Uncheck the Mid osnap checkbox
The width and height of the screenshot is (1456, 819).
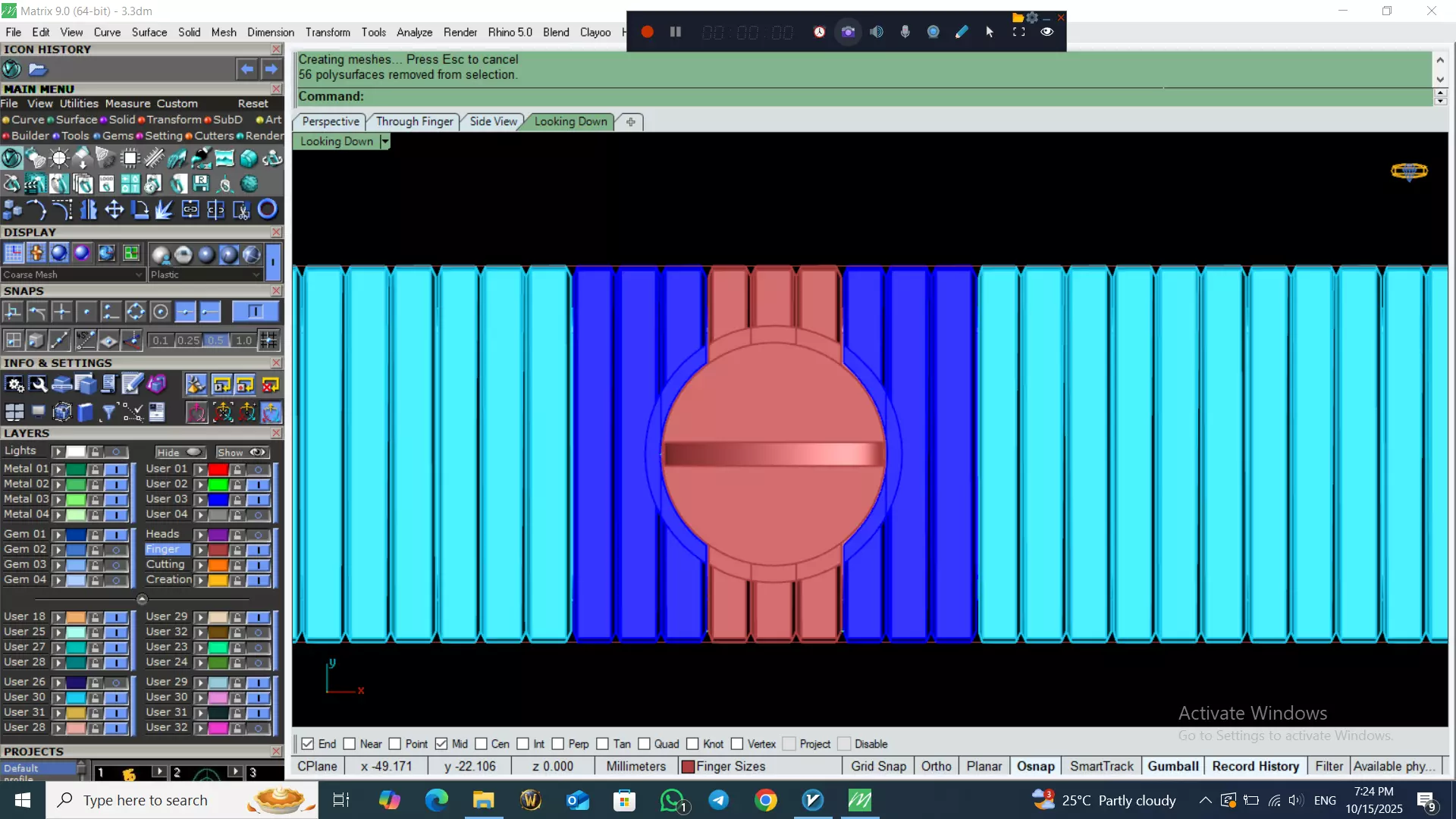click(441, 744)
